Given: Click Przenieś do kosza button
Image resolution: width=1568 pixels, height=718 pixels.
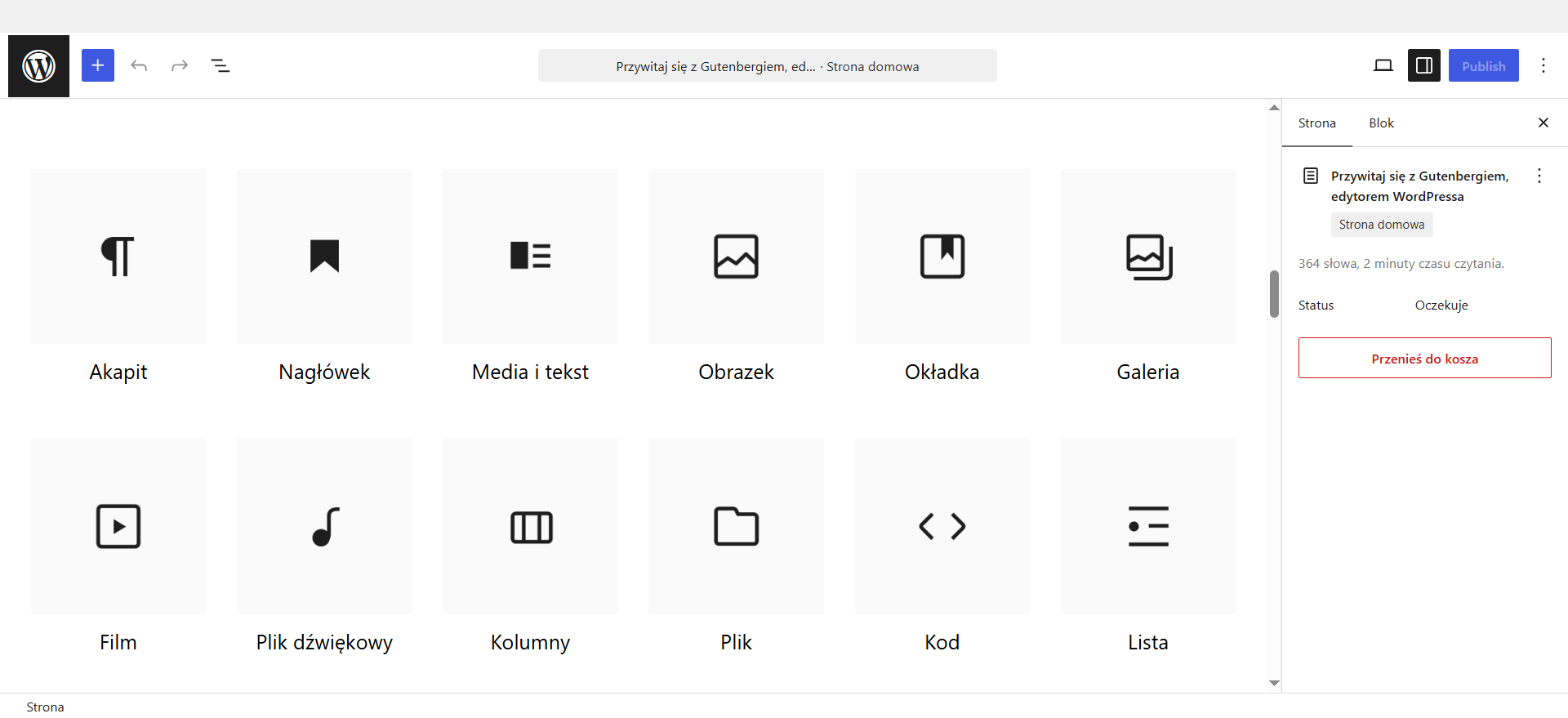Looking at the screenshot, I should click(x=1425, y=358).
